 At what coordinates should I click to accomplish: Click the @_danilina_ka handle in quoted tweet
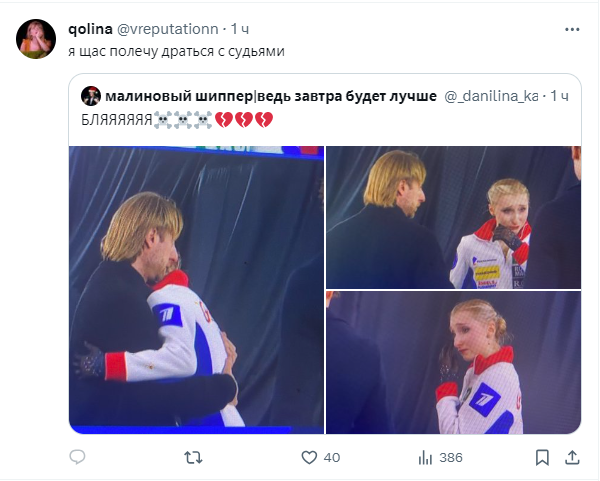pyautogui.click(x=490, y=96)
